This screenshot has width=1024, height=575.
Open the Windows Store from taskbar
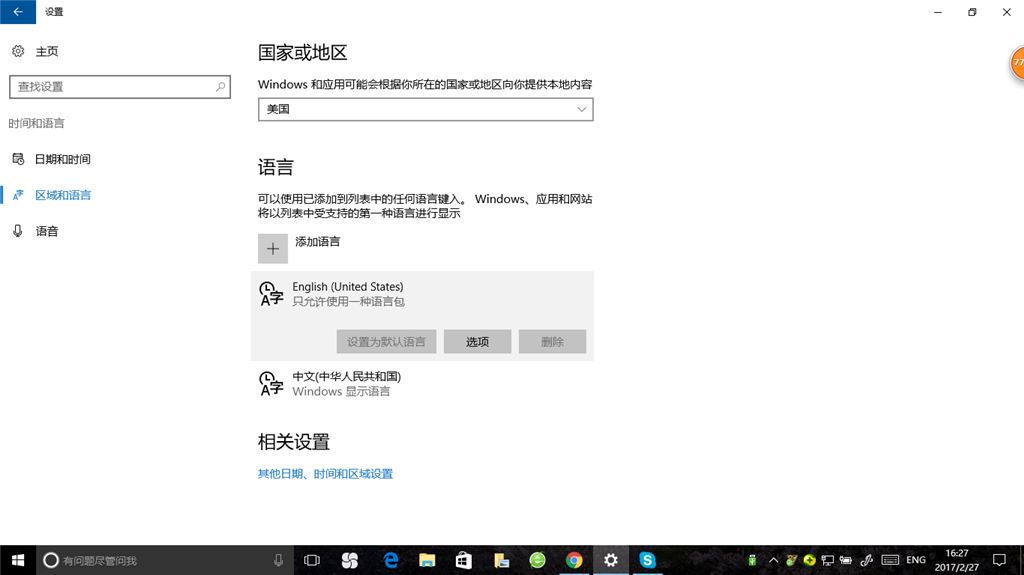464,560
